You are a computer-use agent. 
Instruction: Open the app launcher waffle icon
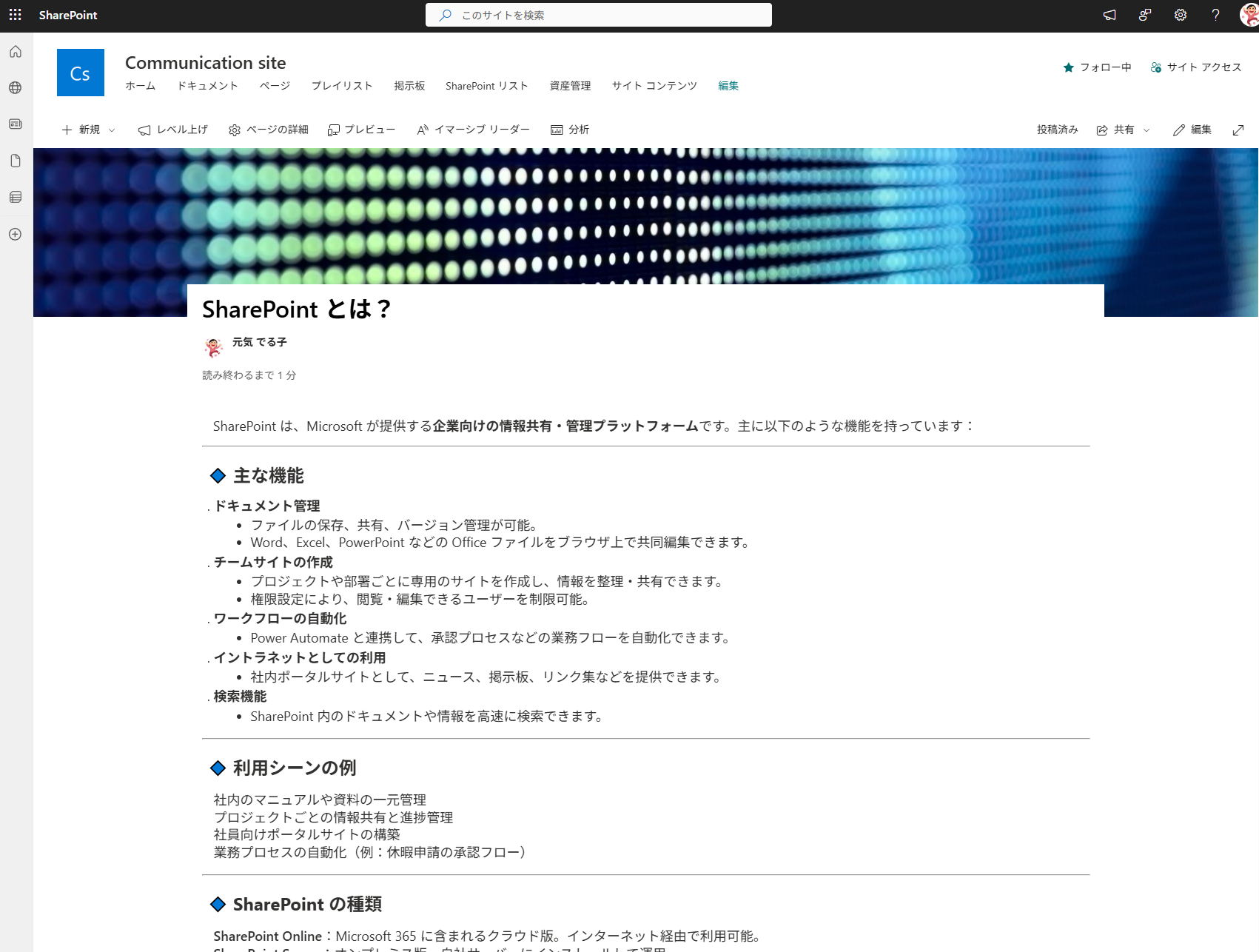coord(15,15)
